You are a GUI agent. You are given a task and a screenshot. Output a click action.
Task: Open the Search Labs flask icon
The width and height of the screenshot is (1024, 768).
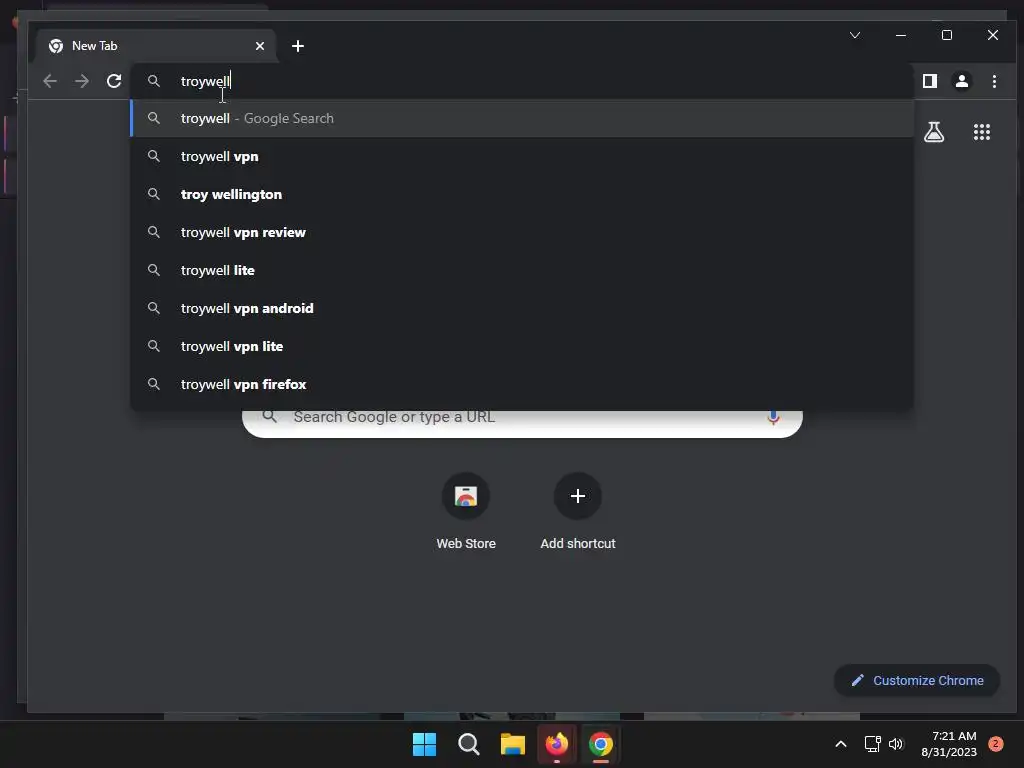click(x=934, y=133)
